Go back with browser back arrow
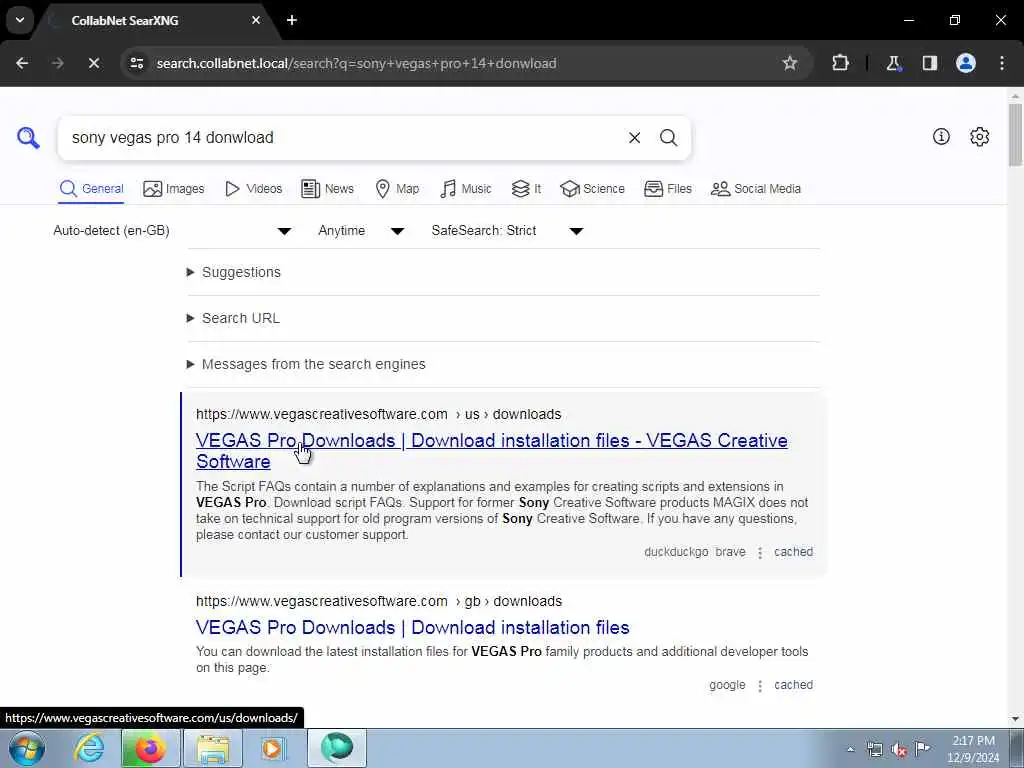 point(22,63)
